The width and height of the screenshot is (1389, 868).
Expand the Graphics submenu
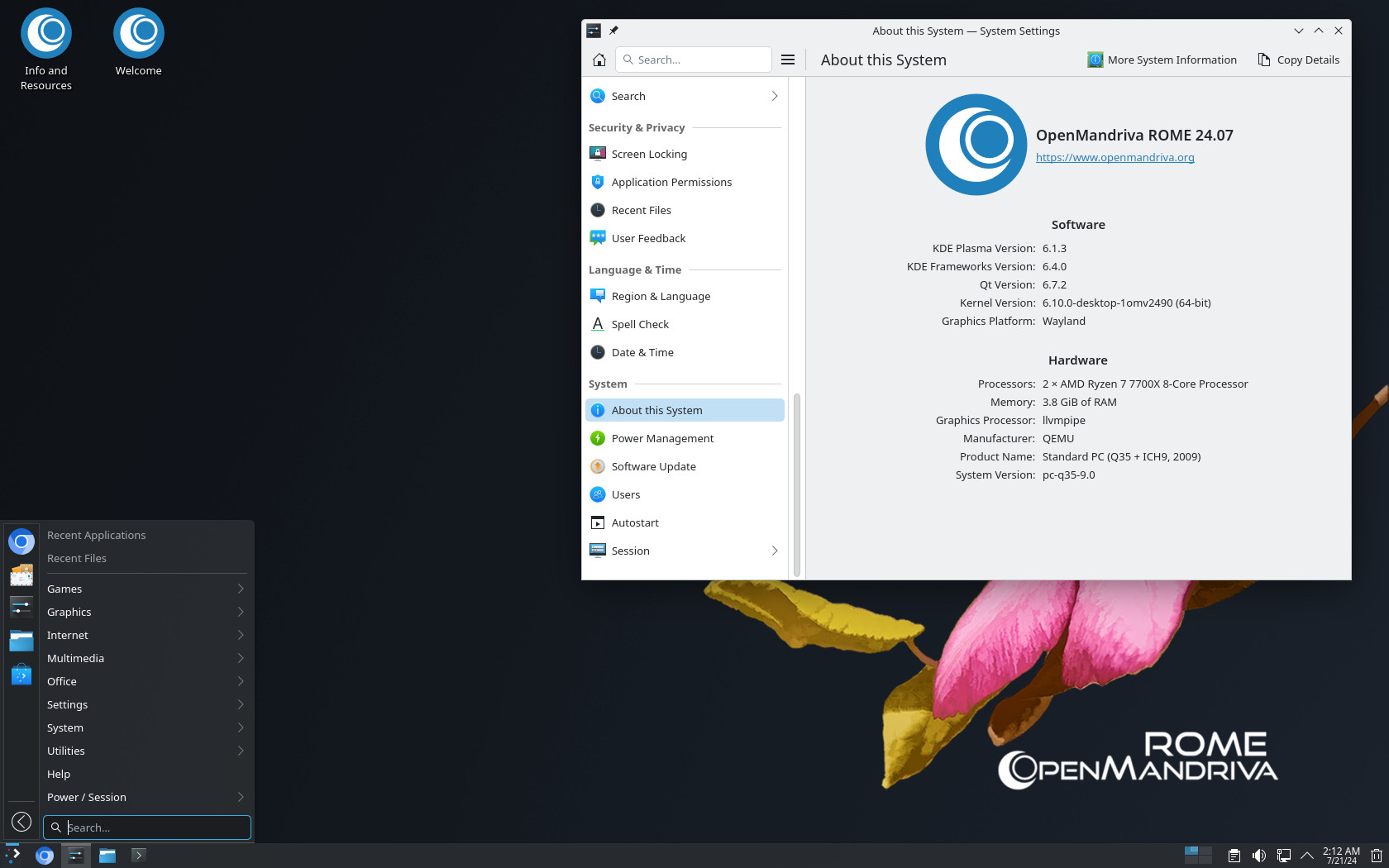click(146, 612)
